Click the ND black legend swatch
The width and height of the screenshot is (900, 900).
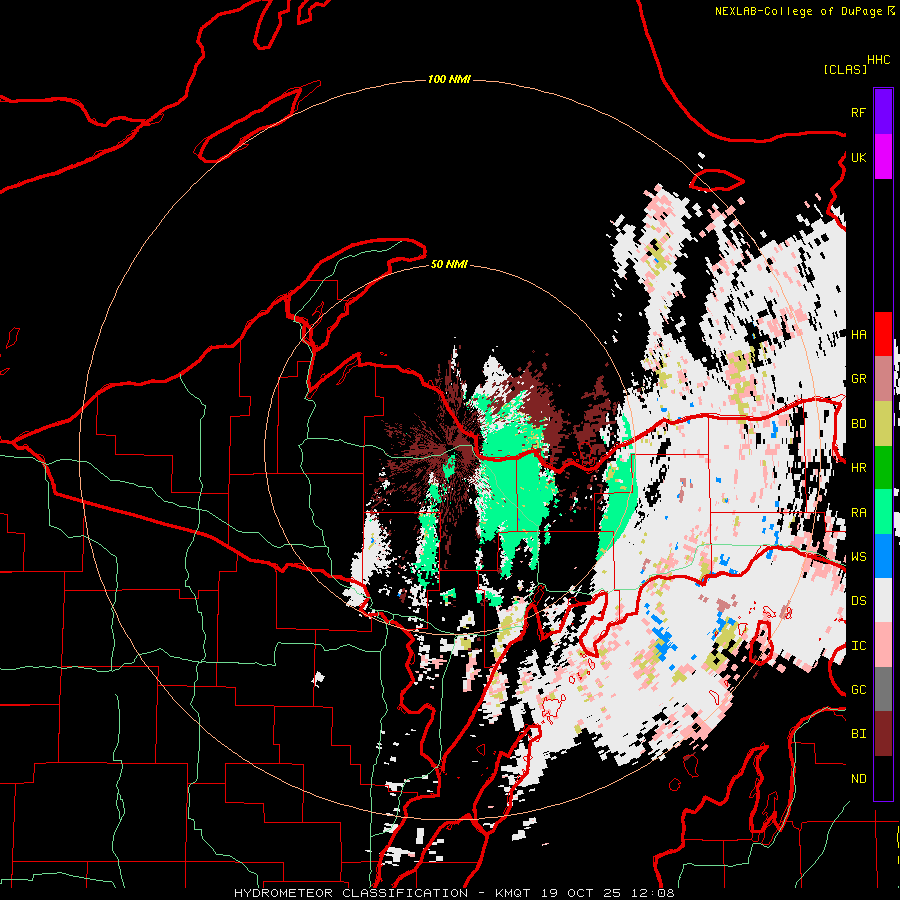883,778
